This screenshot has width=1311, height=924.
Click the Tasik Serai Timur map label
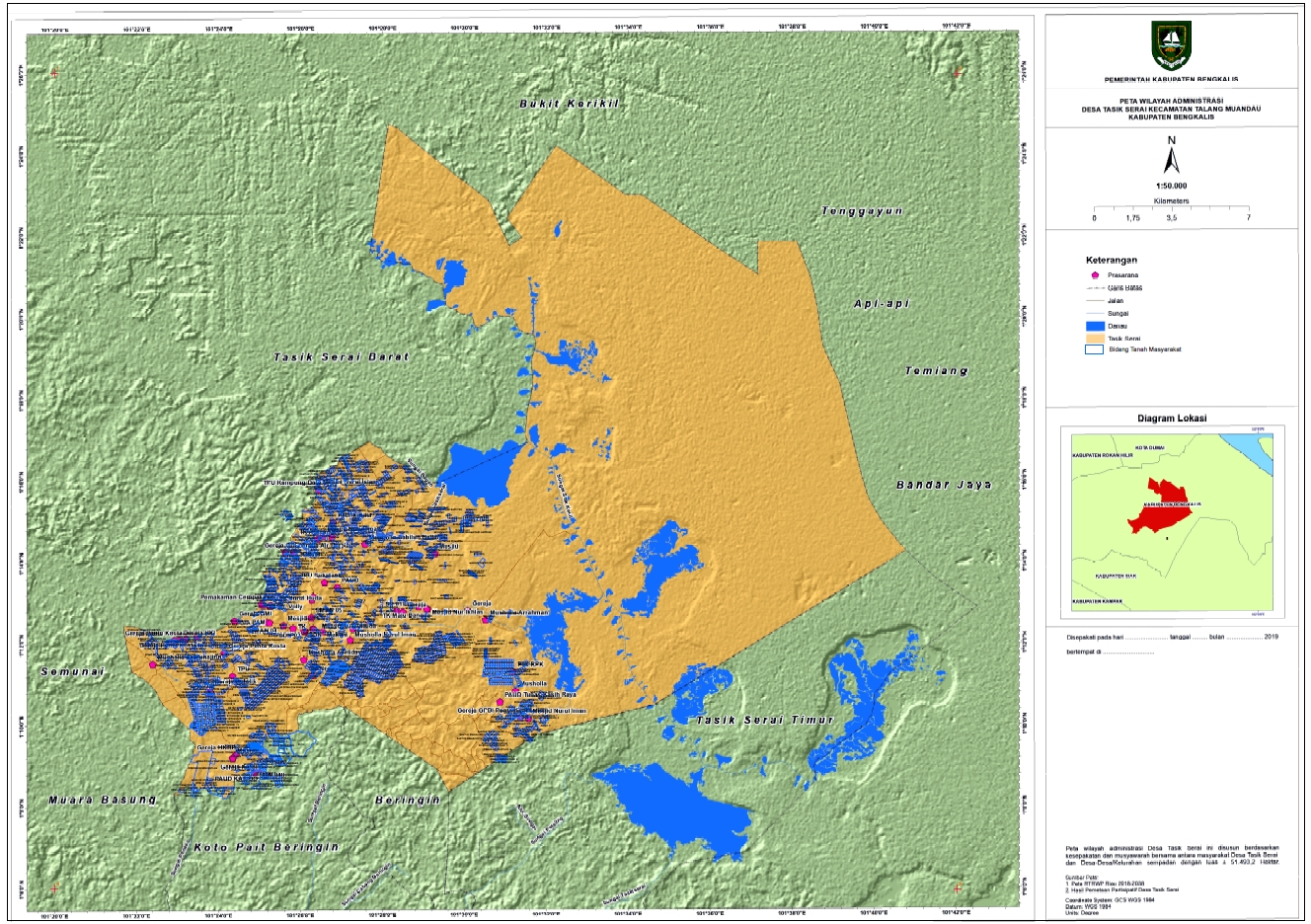click(765, 720)
